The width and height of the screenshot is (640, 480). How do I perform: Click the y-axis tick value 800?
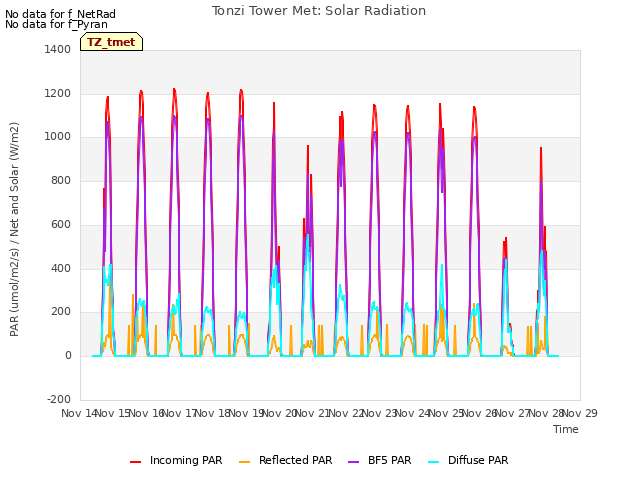coord(61,180)
